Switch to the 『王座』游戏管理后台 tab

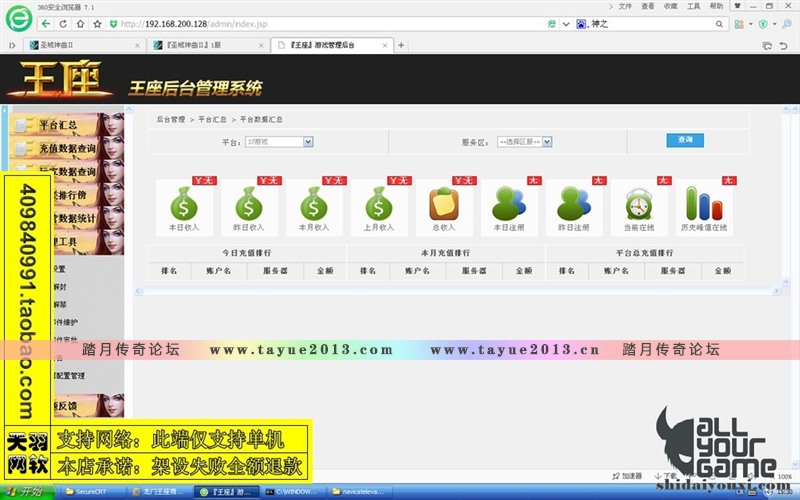coord(330,45)
